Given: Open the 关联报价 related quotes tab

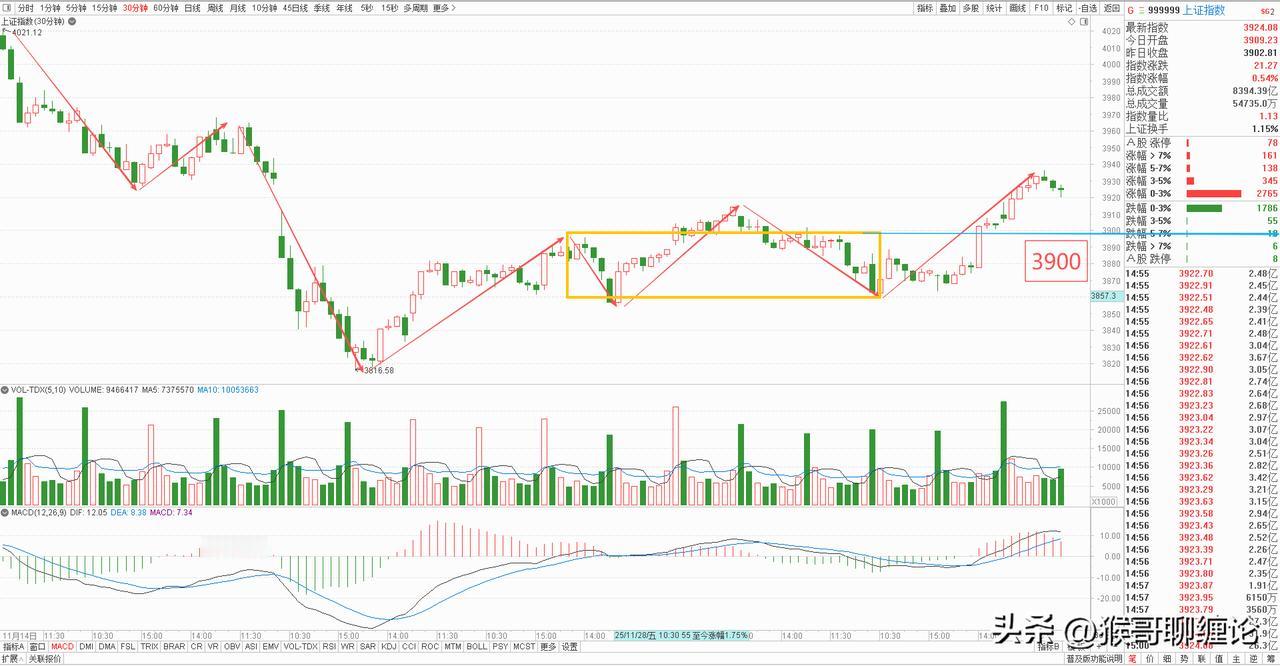Looking at the screenshot, I should pyautogui.click(x=45, y=659).
